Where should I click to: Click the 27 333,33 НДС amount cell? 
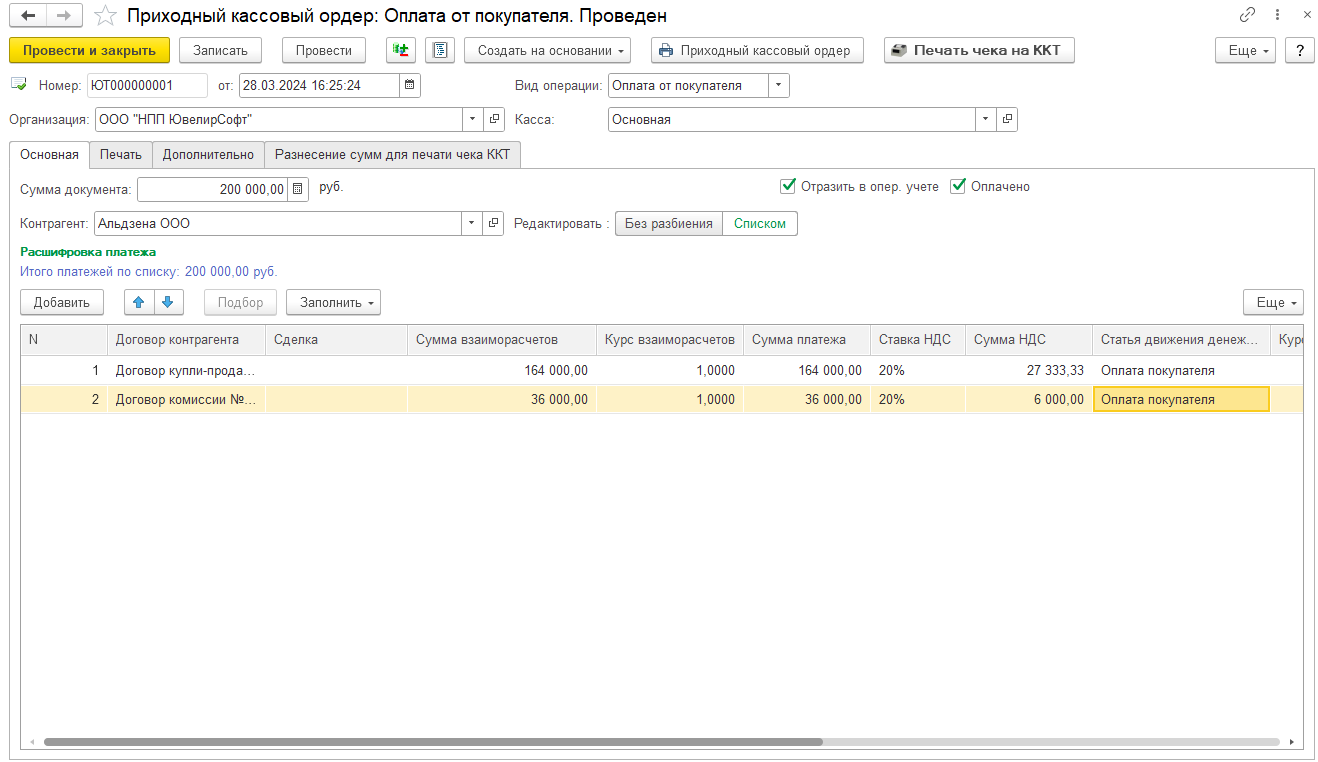pyautogui.click(x=1029, y=371)
